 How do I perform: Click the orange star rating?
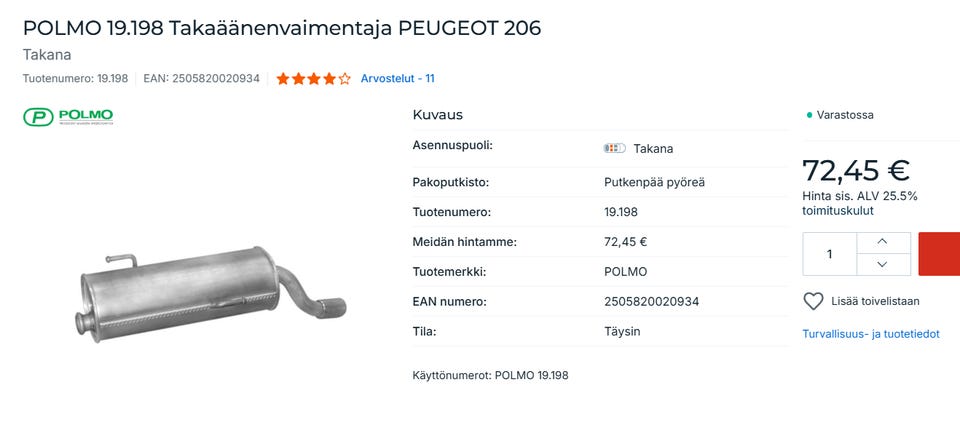(313, 78)
